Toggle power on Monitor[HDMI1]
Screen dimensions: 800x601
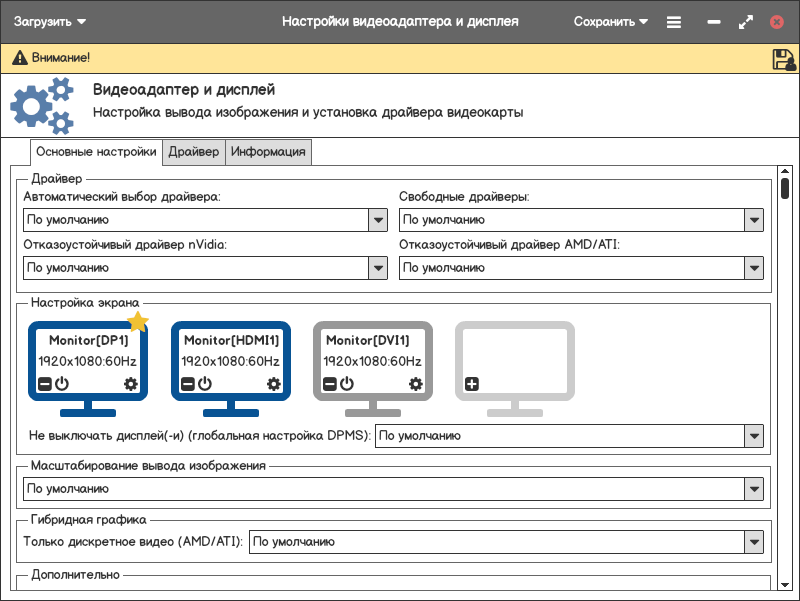point(204,384)
